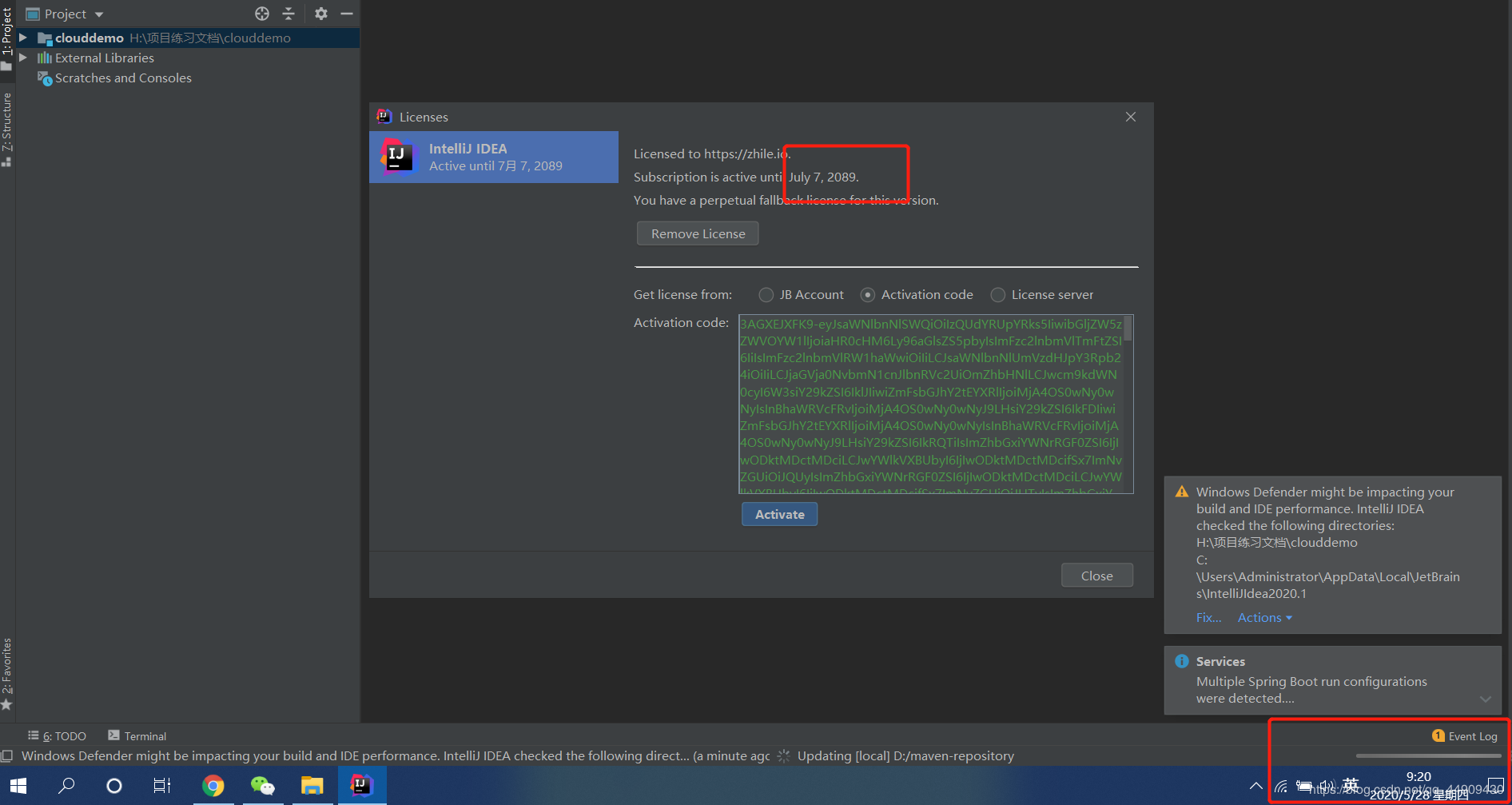Open File Explorer from the taskbar
This screenshot has width=1512, height=805.
[312, 786]
